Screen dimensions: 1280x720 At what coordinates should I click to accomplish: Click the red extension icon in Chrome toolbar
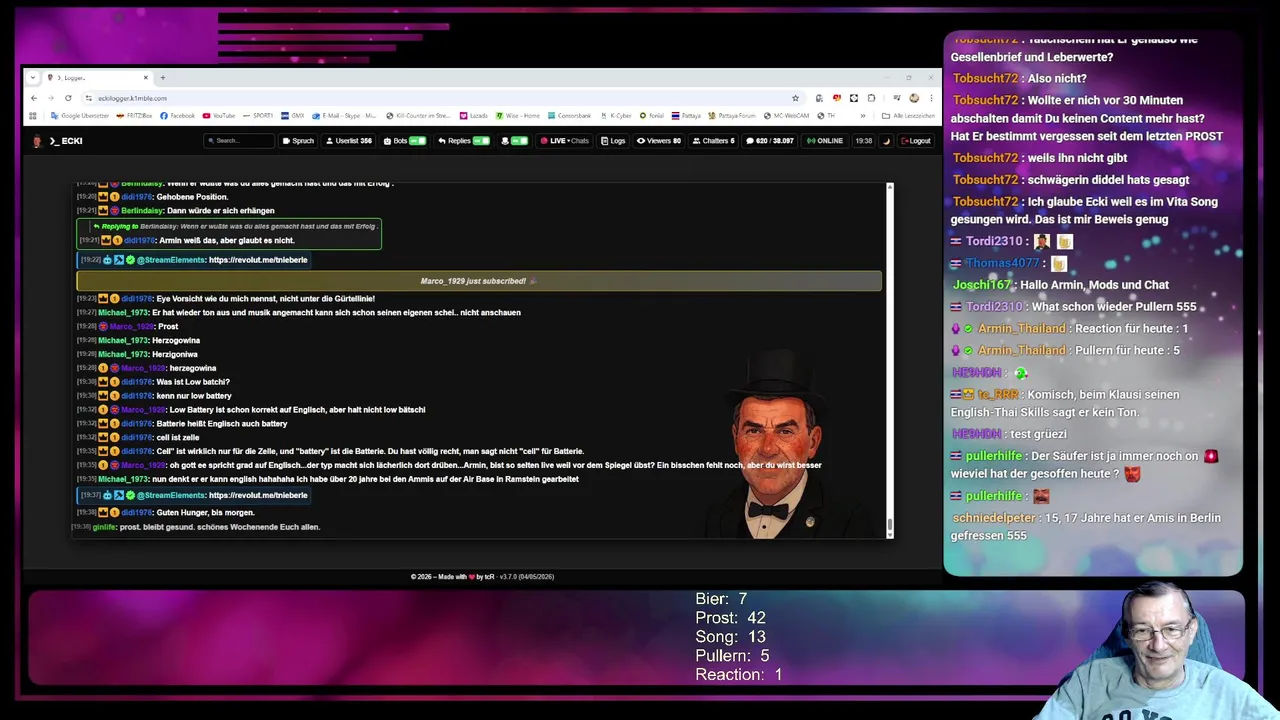[837, 98]
